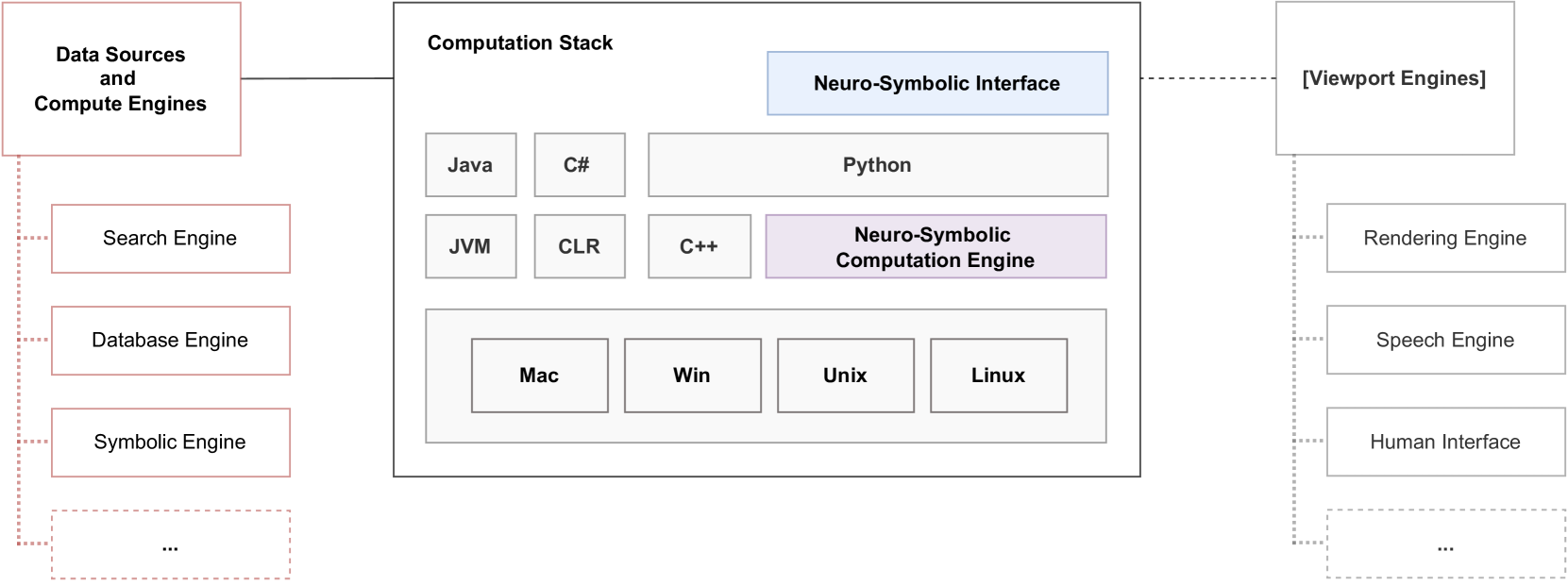Select the Rendering Engine box
Image resolution: width=1568 pixels, height=585 pixels.
(1444, 239)
